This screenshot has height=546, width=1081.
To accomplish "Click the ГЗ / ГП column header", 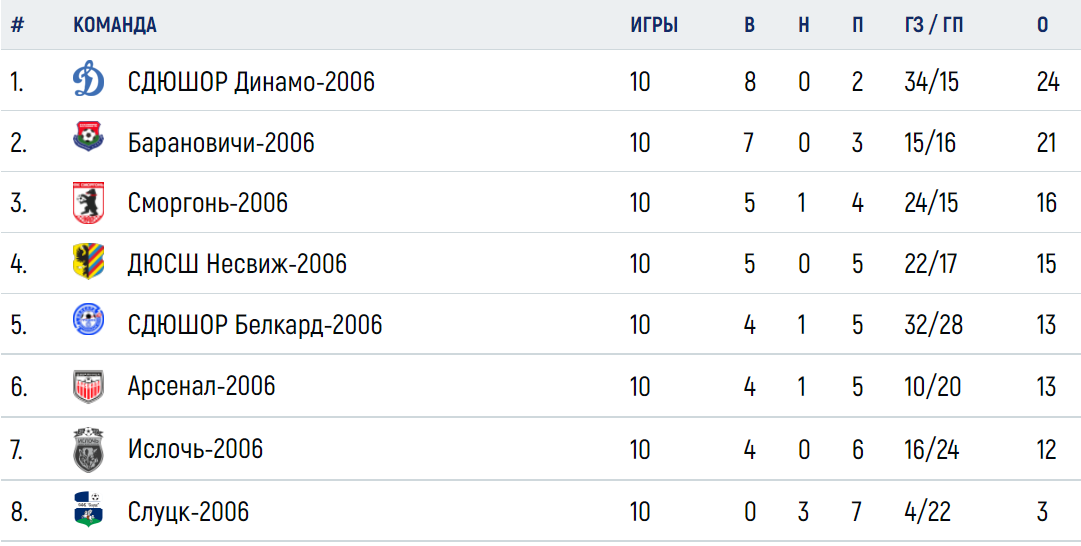I will point(933,26).
